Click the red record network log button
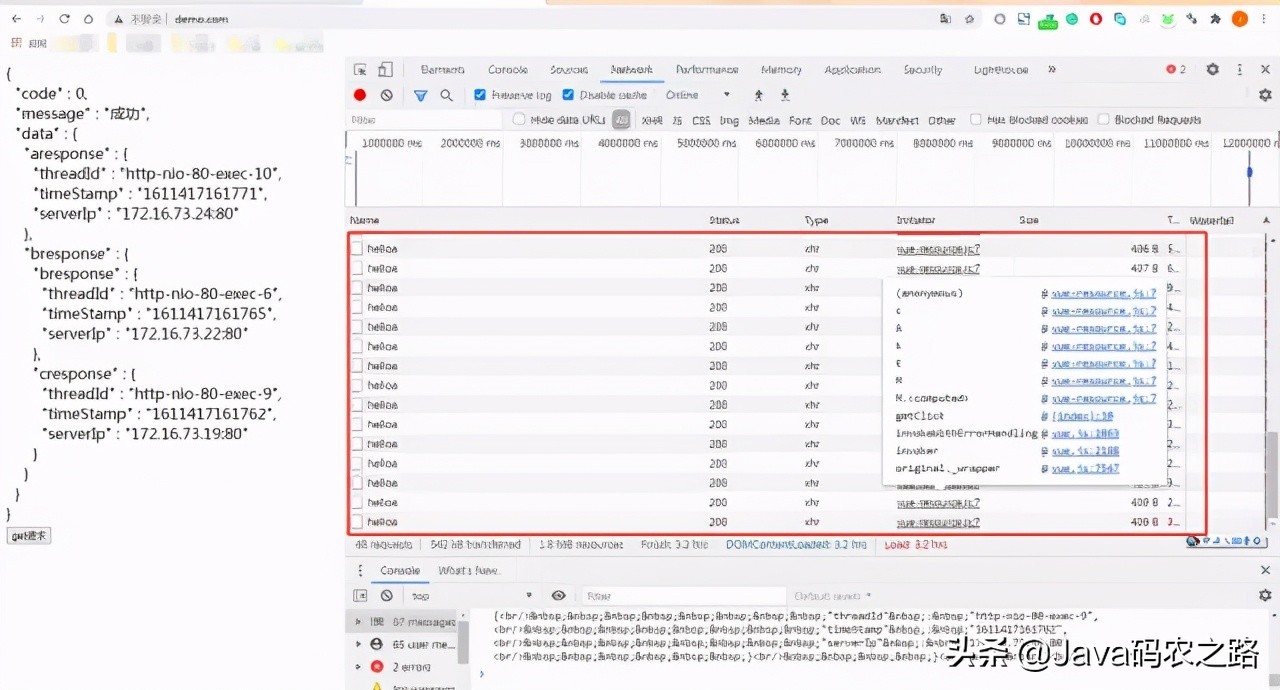Viewport: 1280px width, 690px height. [x=360, y=95]
